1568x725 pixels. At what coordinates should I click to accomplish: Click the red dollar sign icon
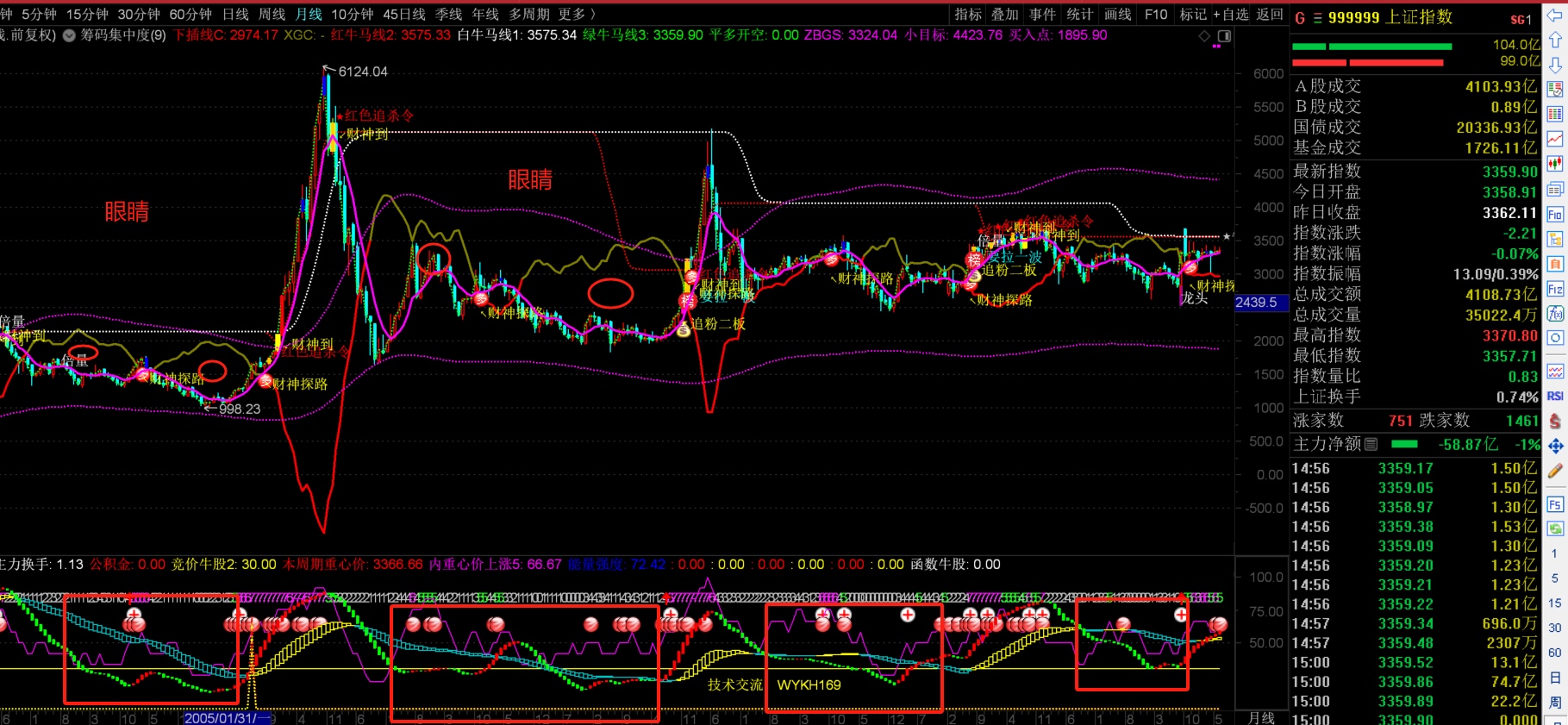pos(1555,421)
